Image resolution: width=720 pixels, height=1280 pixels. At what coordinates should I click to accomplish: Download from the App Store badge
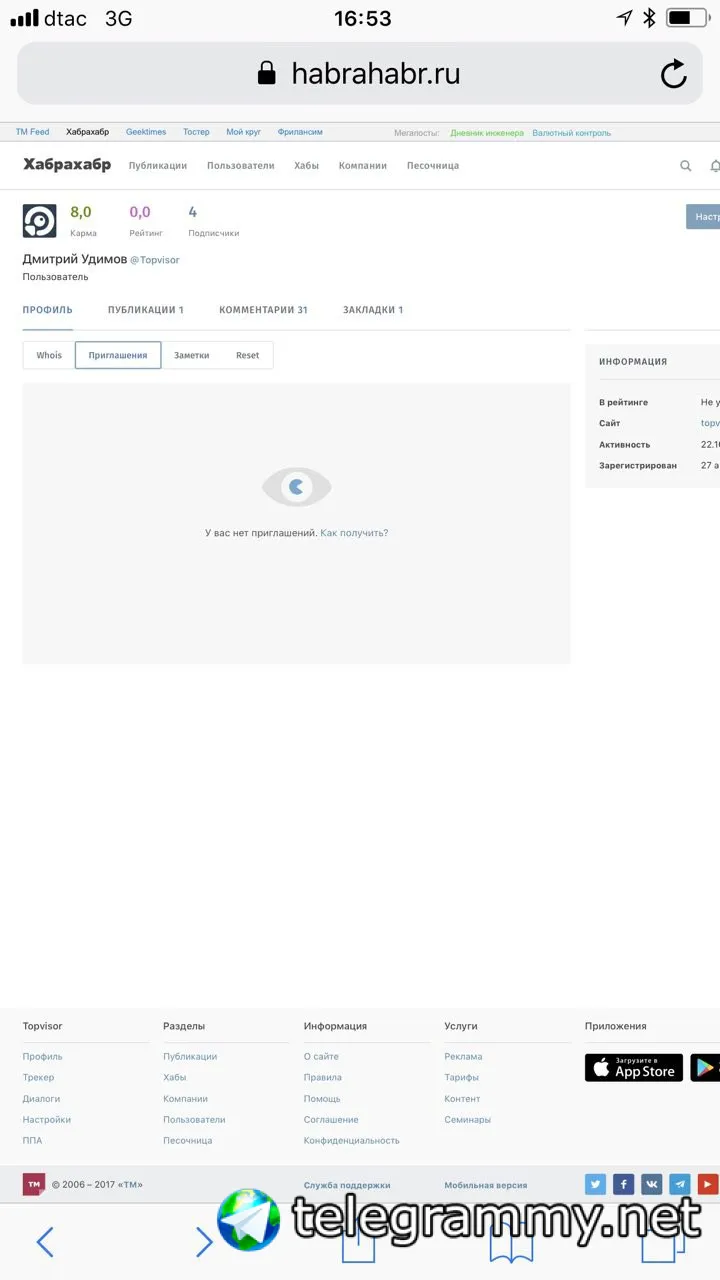634,1068
